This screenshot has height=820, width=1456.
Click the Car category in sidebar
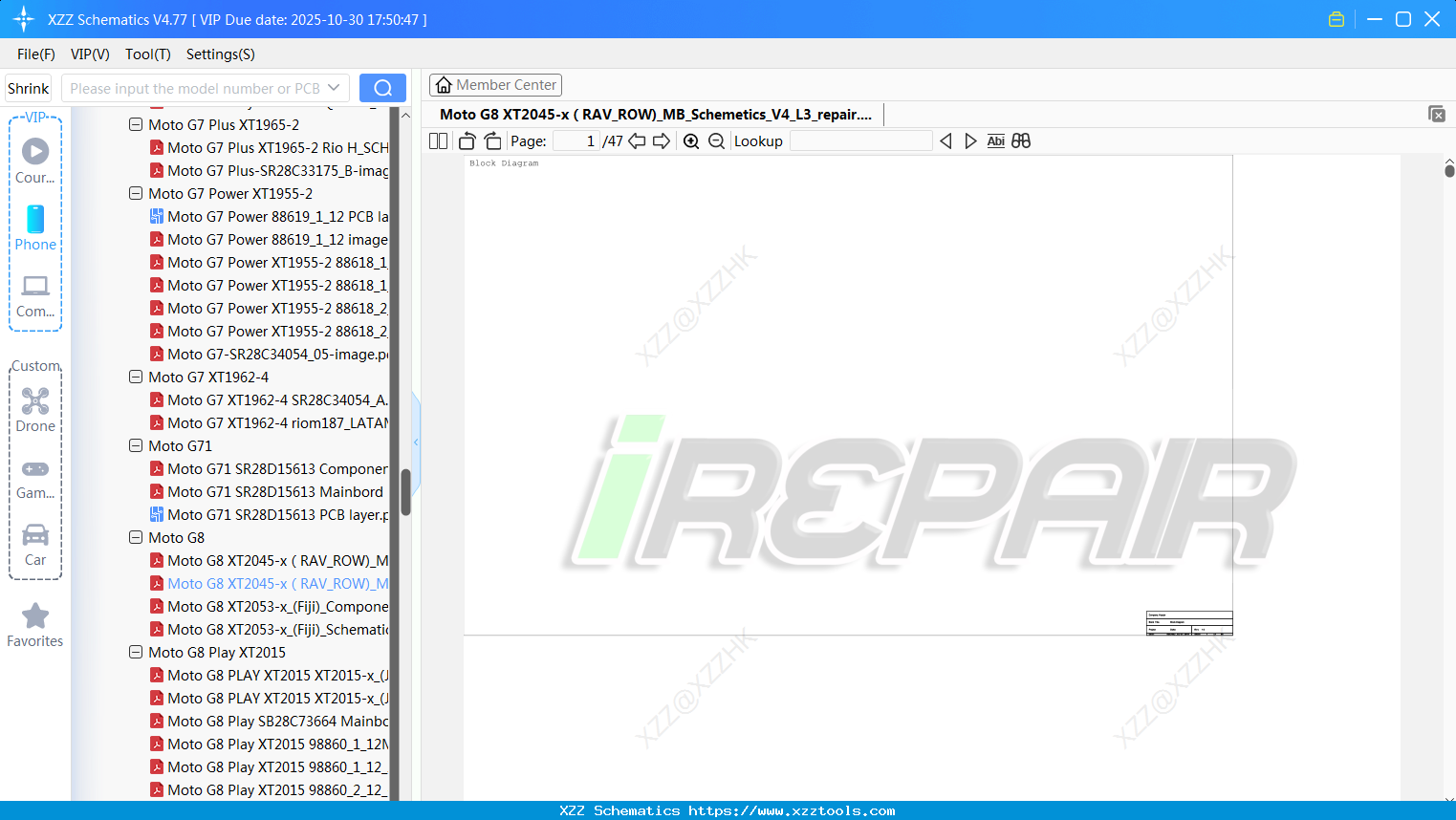(x=35, y=537)
